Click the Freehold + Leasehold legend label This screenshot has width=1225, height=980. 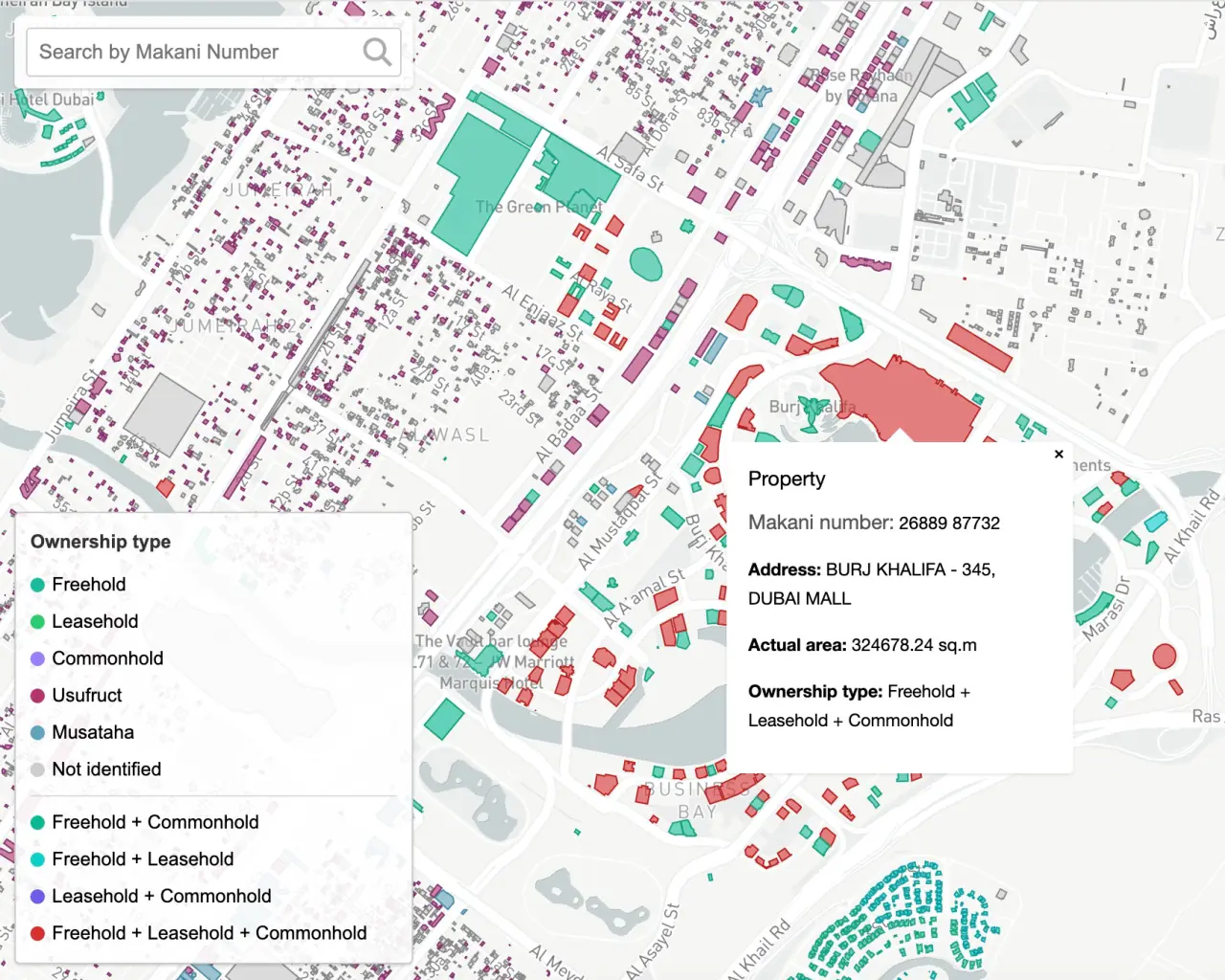(x=143, y=859)
